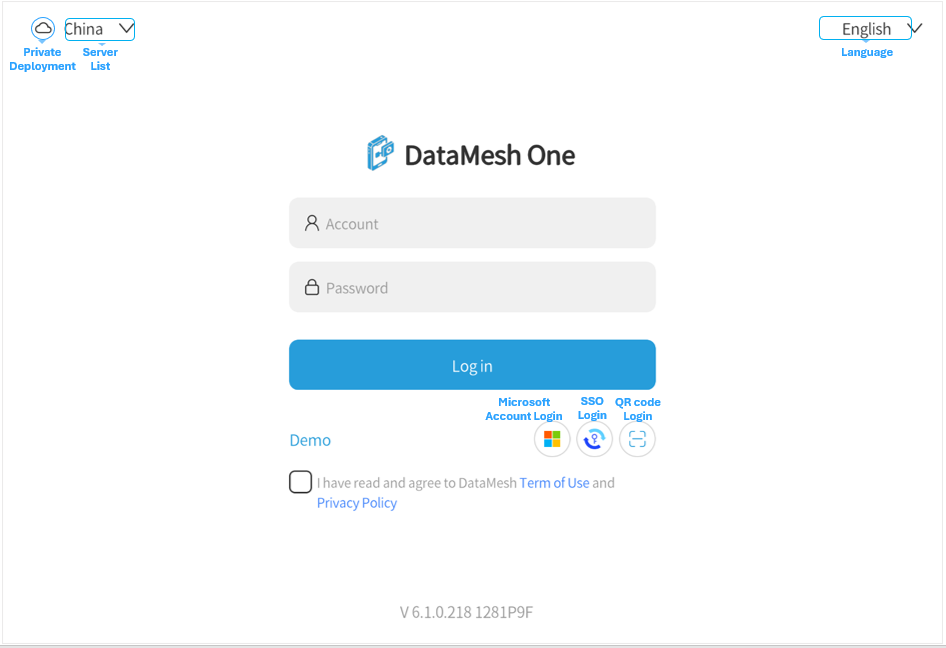The image size is (946, 648).
Task: Check the agree to terms checkbox
Action: [300, 482]
